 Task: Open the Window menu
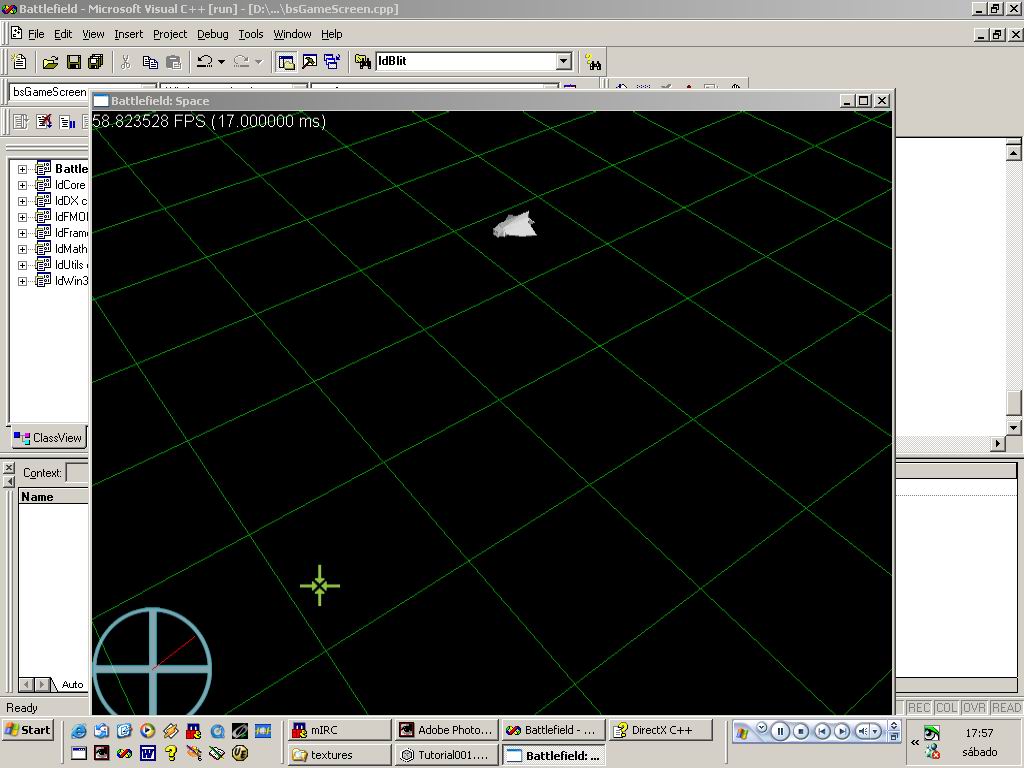292,34
